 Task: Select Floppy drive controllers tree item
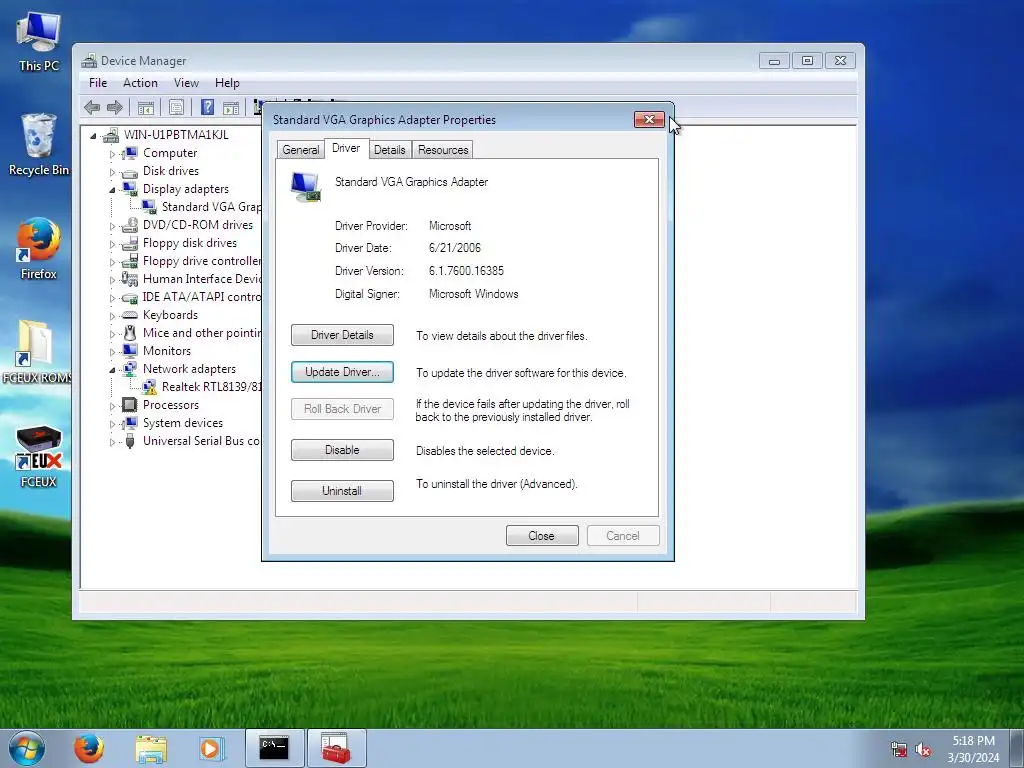coord(202,261)
